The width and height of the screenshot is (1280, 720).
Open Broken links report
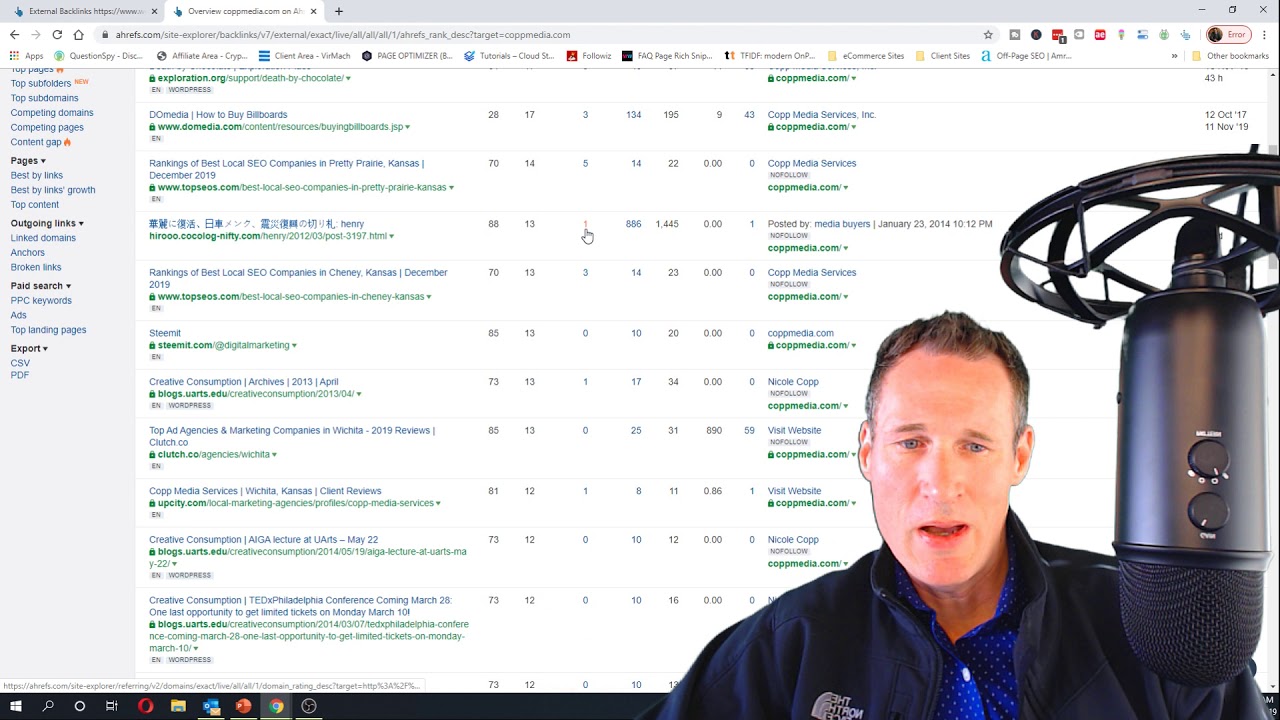36,267
